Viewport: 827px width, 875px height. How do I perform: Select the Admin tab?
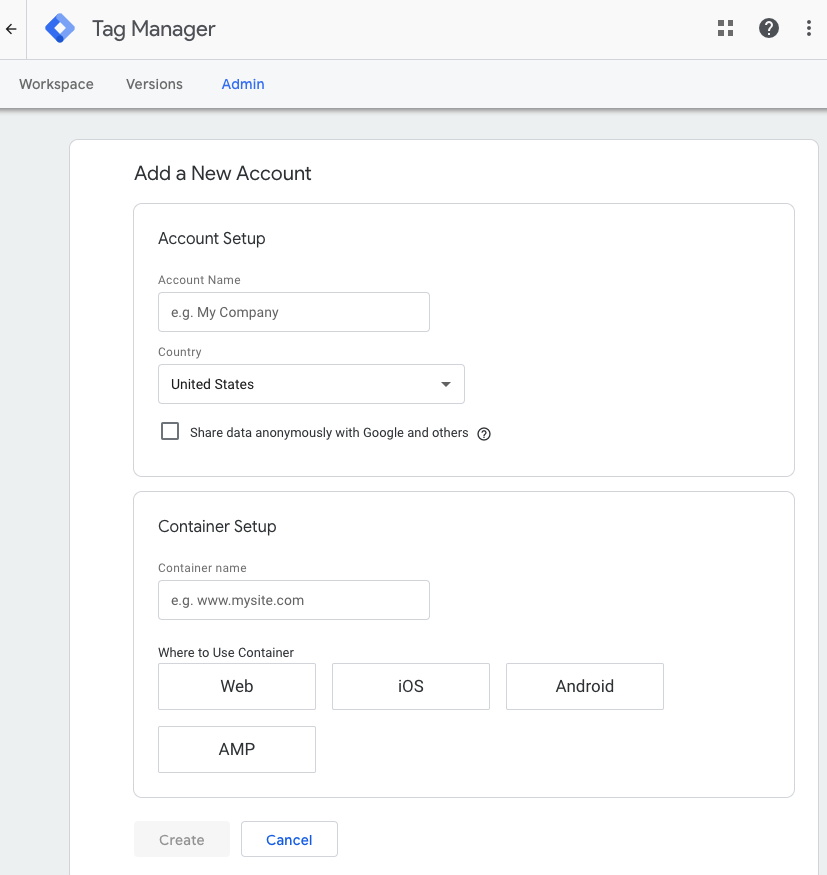[x=243, y=84]
